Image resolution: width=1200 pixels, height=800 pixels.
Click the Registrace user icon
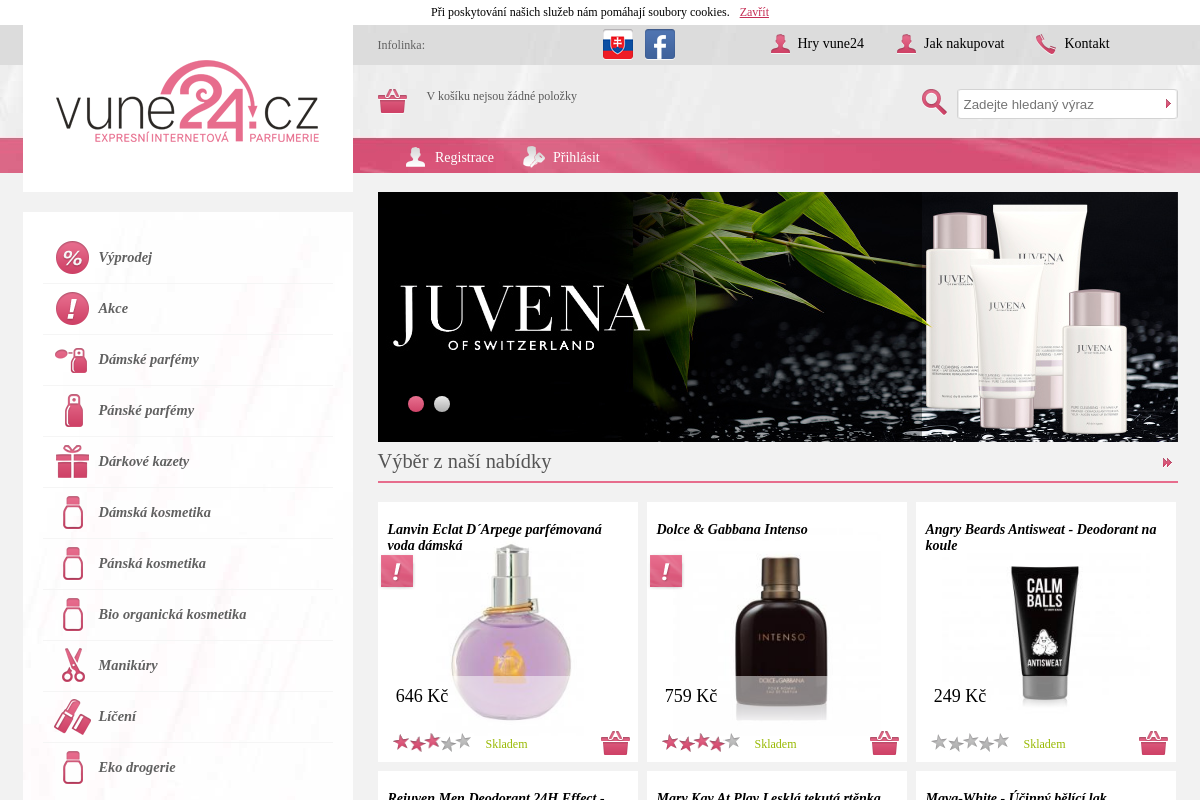click(415, 157)
